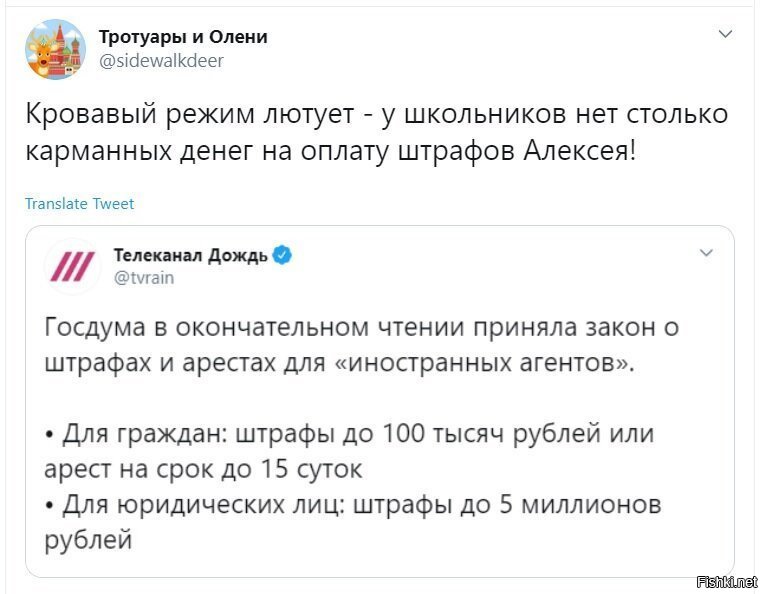Open the @sidewalkdeer handle

point(161,61)
